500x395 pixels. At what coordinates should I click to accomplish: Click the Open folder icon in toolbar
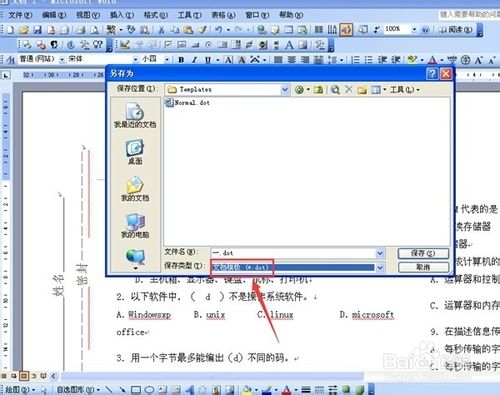coord(24,30)
